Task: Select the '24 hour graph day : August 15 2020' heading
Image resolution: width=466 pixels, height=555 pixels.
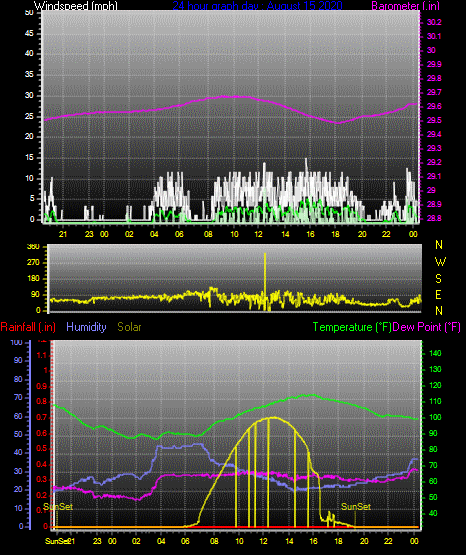Action: 258,6
